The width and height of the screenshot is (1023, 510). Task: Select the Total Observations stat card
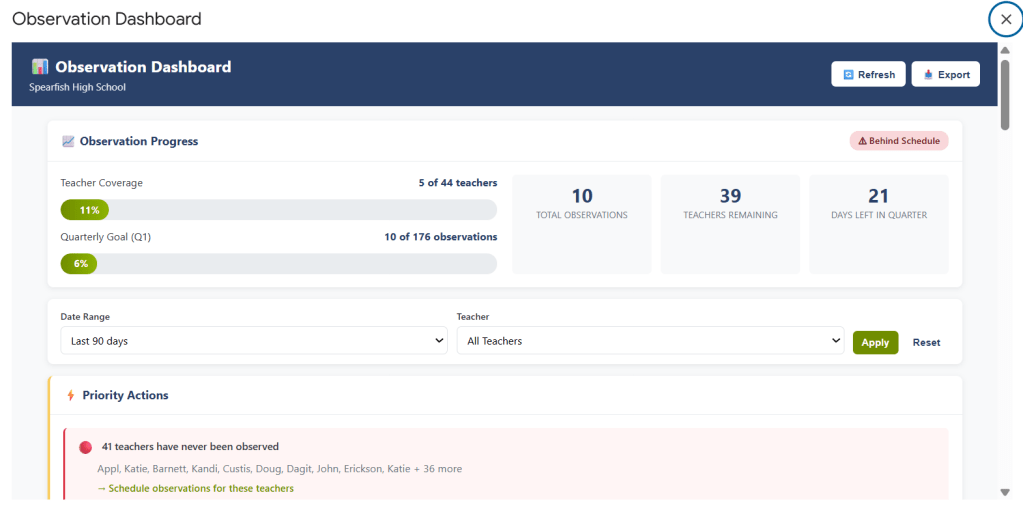[581, 224]
